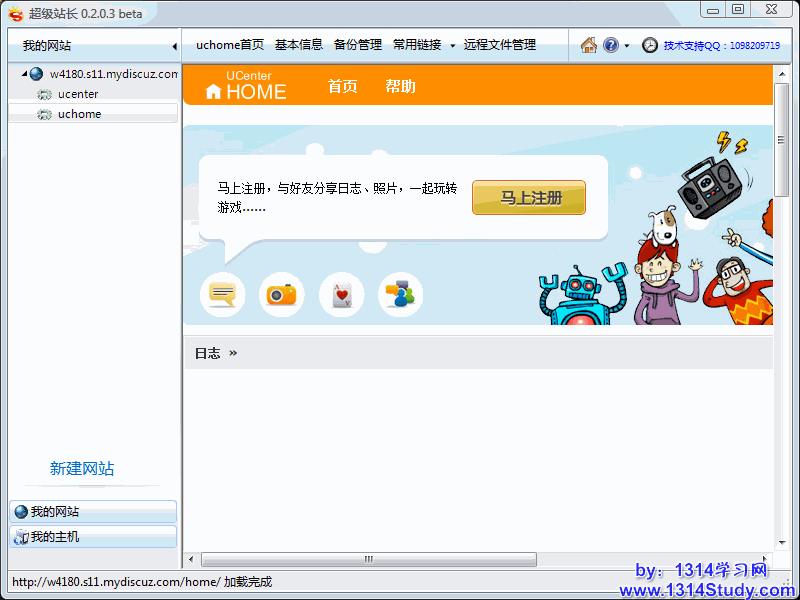This screenshot has height=600, width=800.
Task: Click the UCenter HOME logo
Action: coord(246,86)
